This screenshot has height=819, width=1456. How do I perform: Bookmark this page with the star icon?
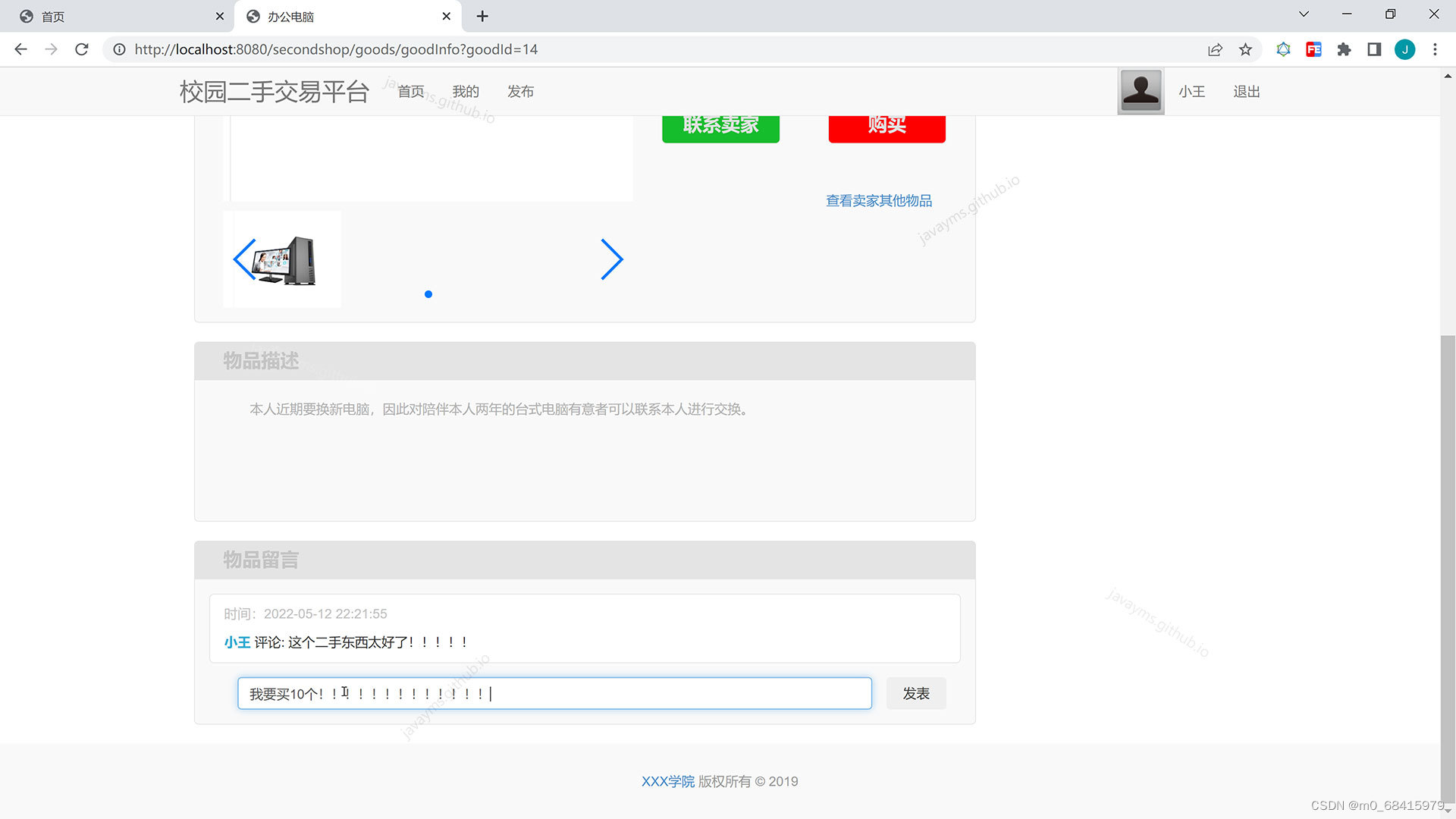point(1245,49)
